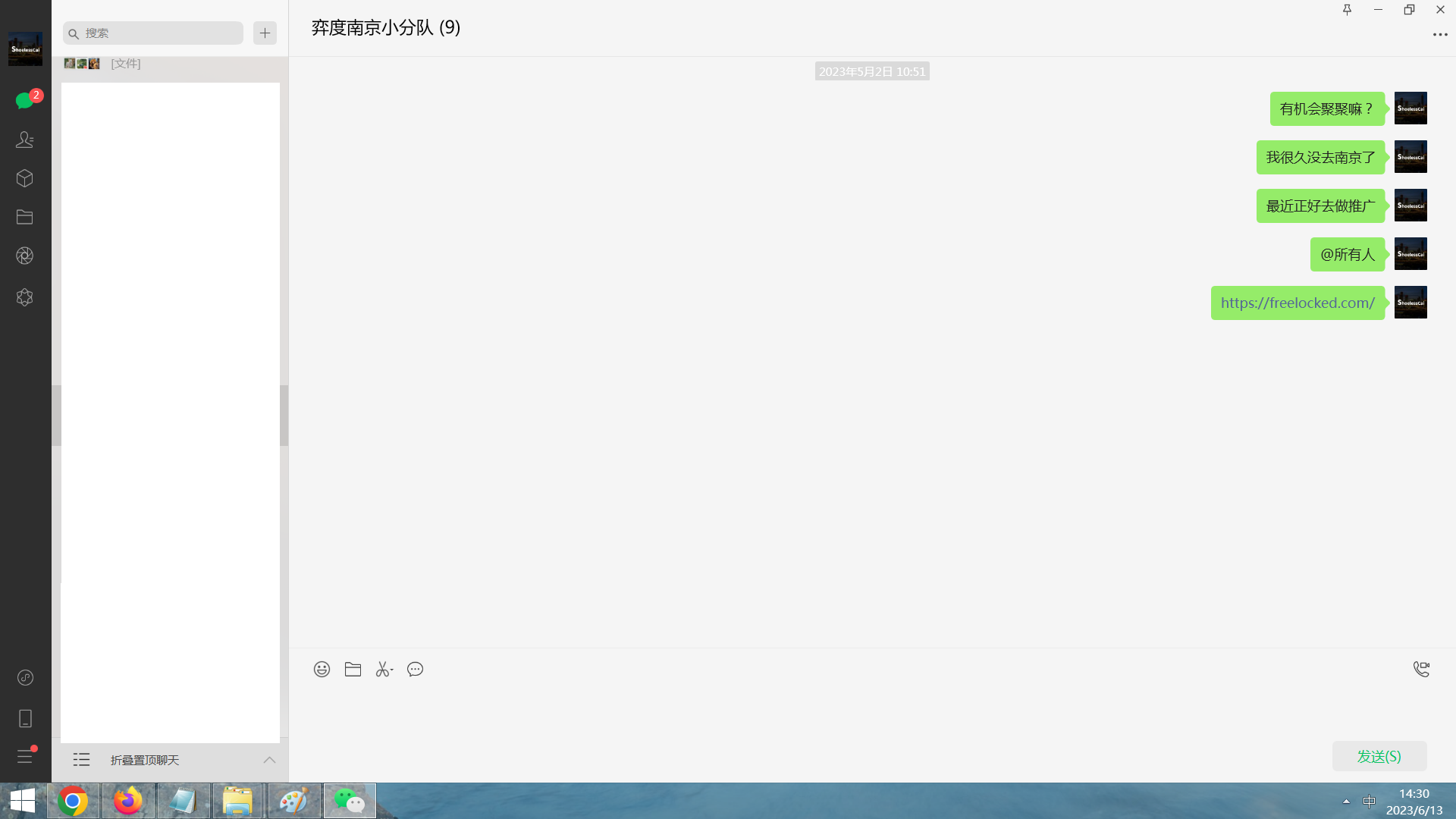Open the Favorites cube icon

(x=25, y=178)
